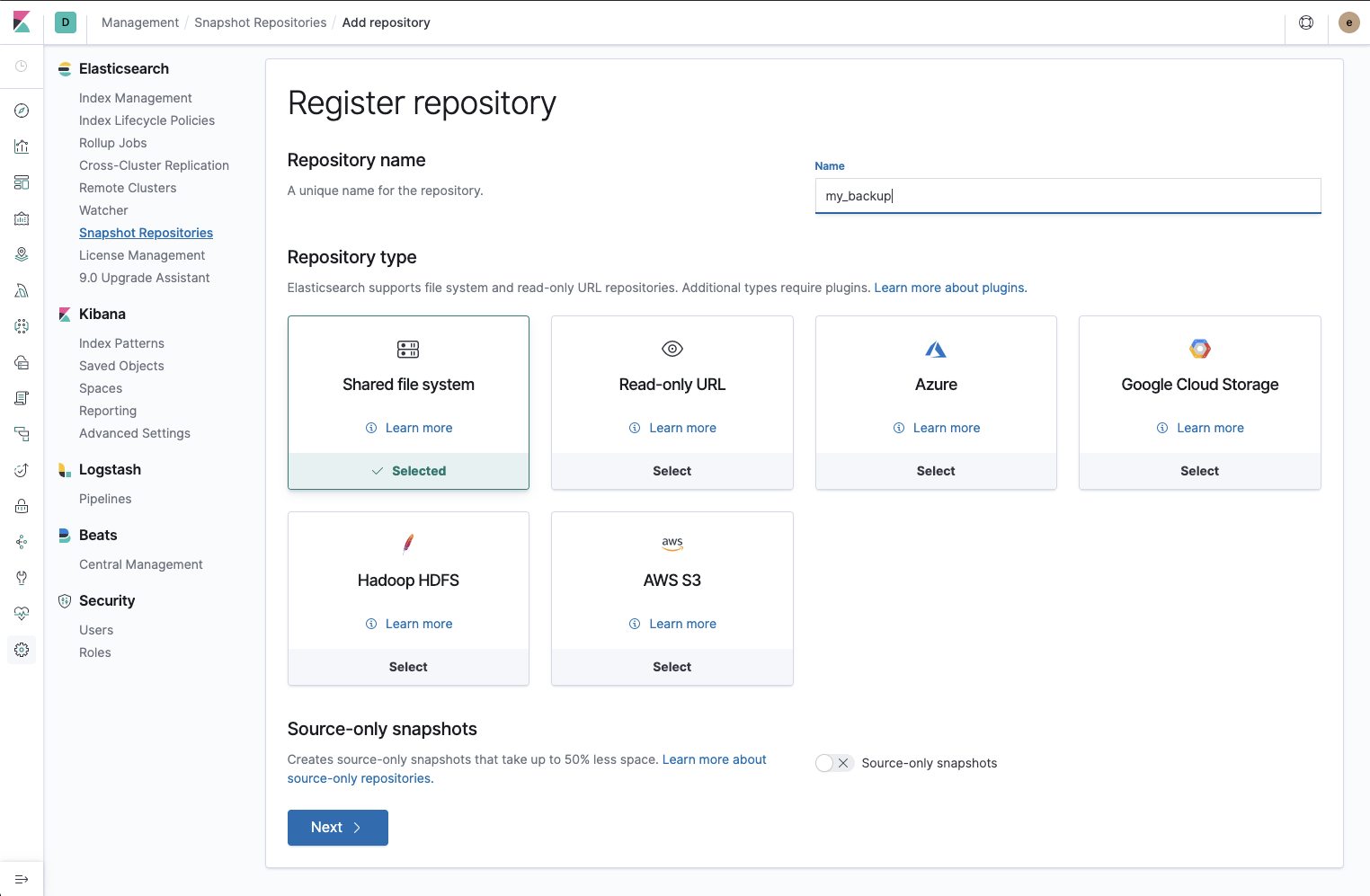This screenshot has width=1370, height=896.
Task: Open the user profile avatar menu
Action: pyautogui.click(x=1348, y=22)
